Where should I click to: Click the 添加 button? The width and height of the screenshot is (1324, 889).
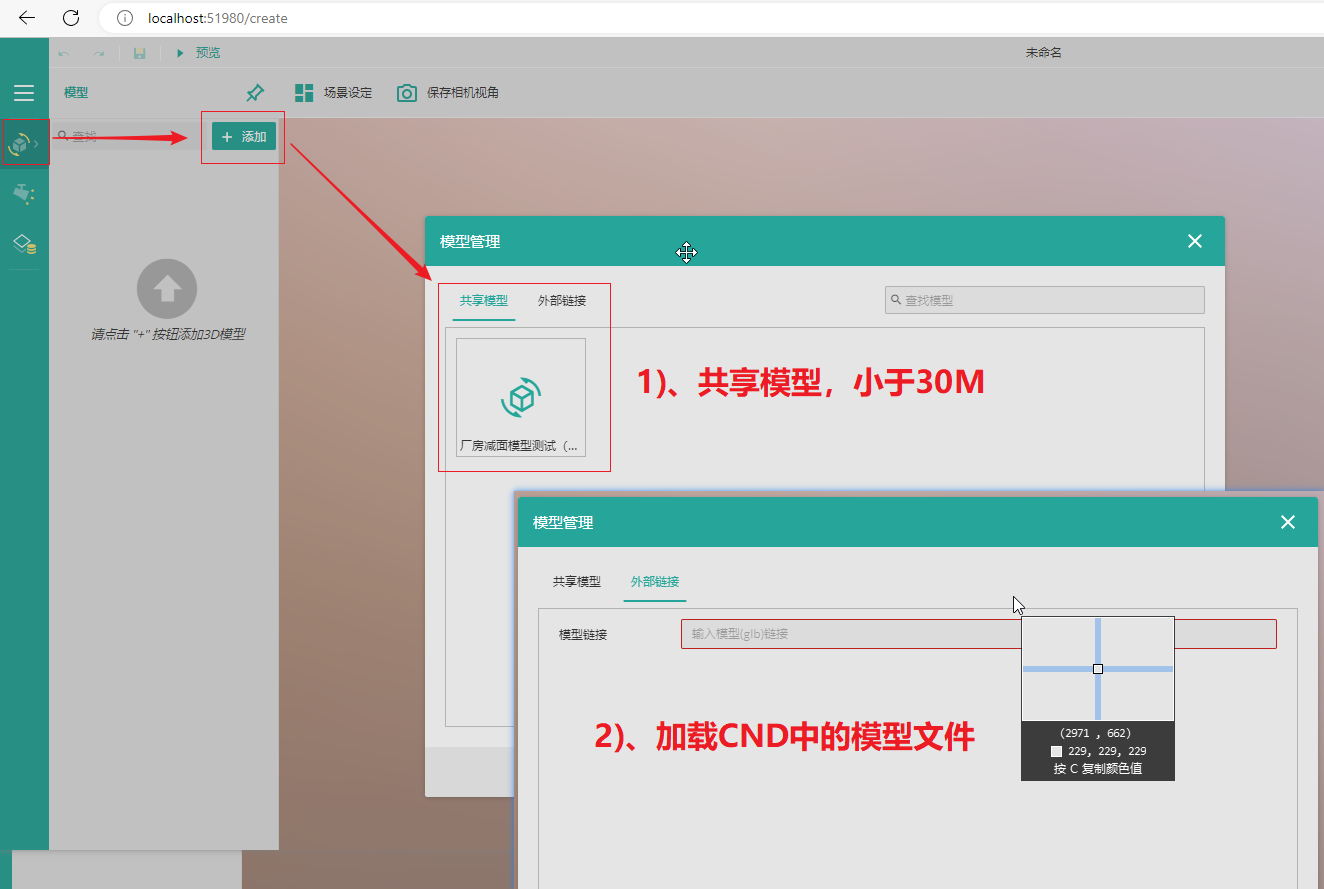tap(242, 136)
